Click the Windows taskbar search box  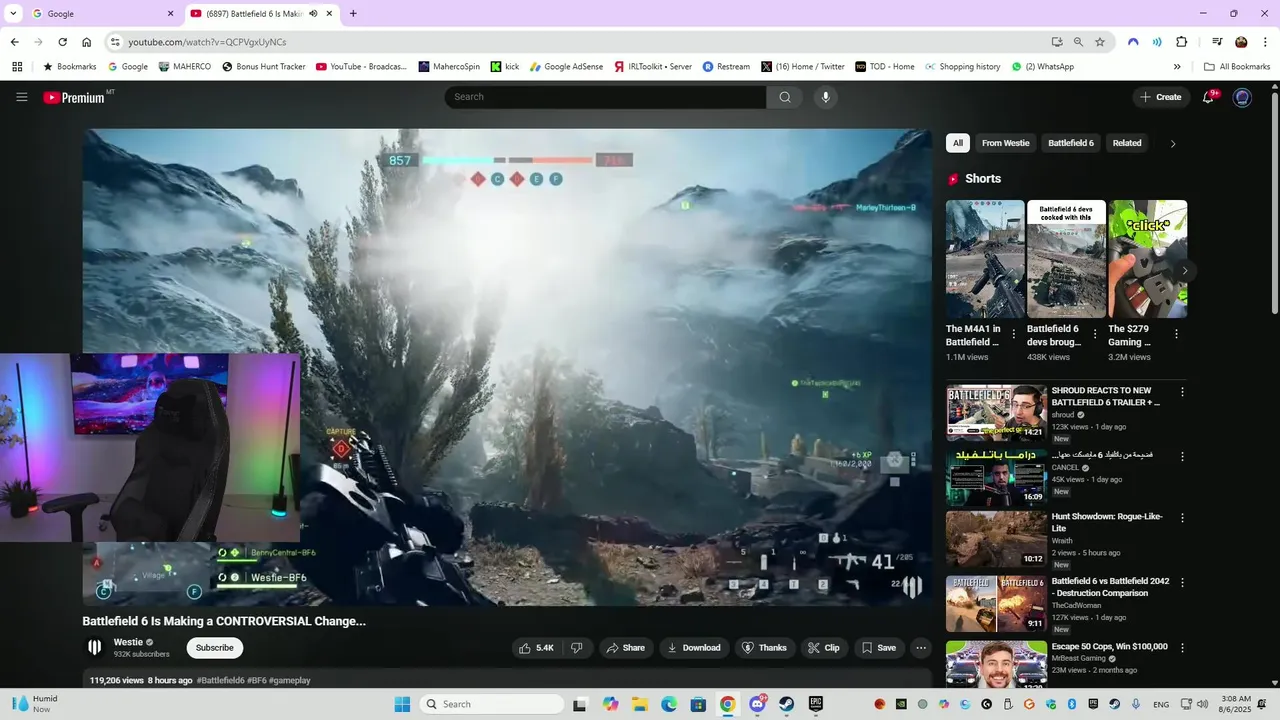491,704
